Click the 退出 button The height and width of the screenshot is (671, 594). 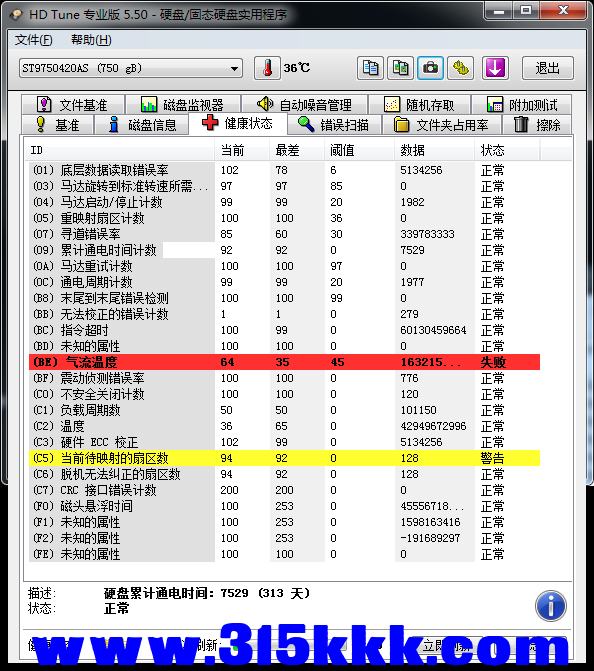pyautogui.click(x=547, y=68)
